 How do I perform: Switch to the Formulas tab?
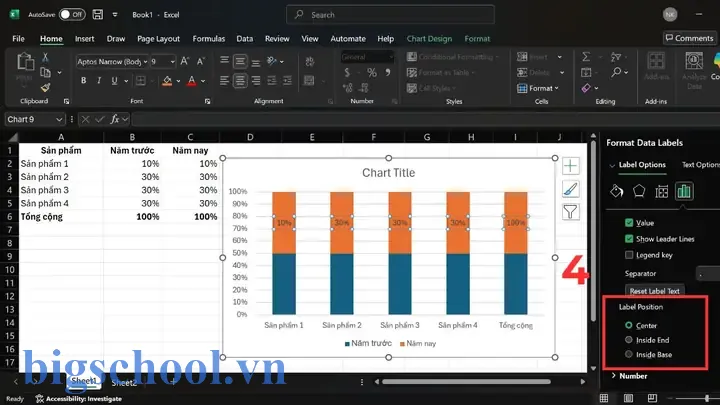208,39
